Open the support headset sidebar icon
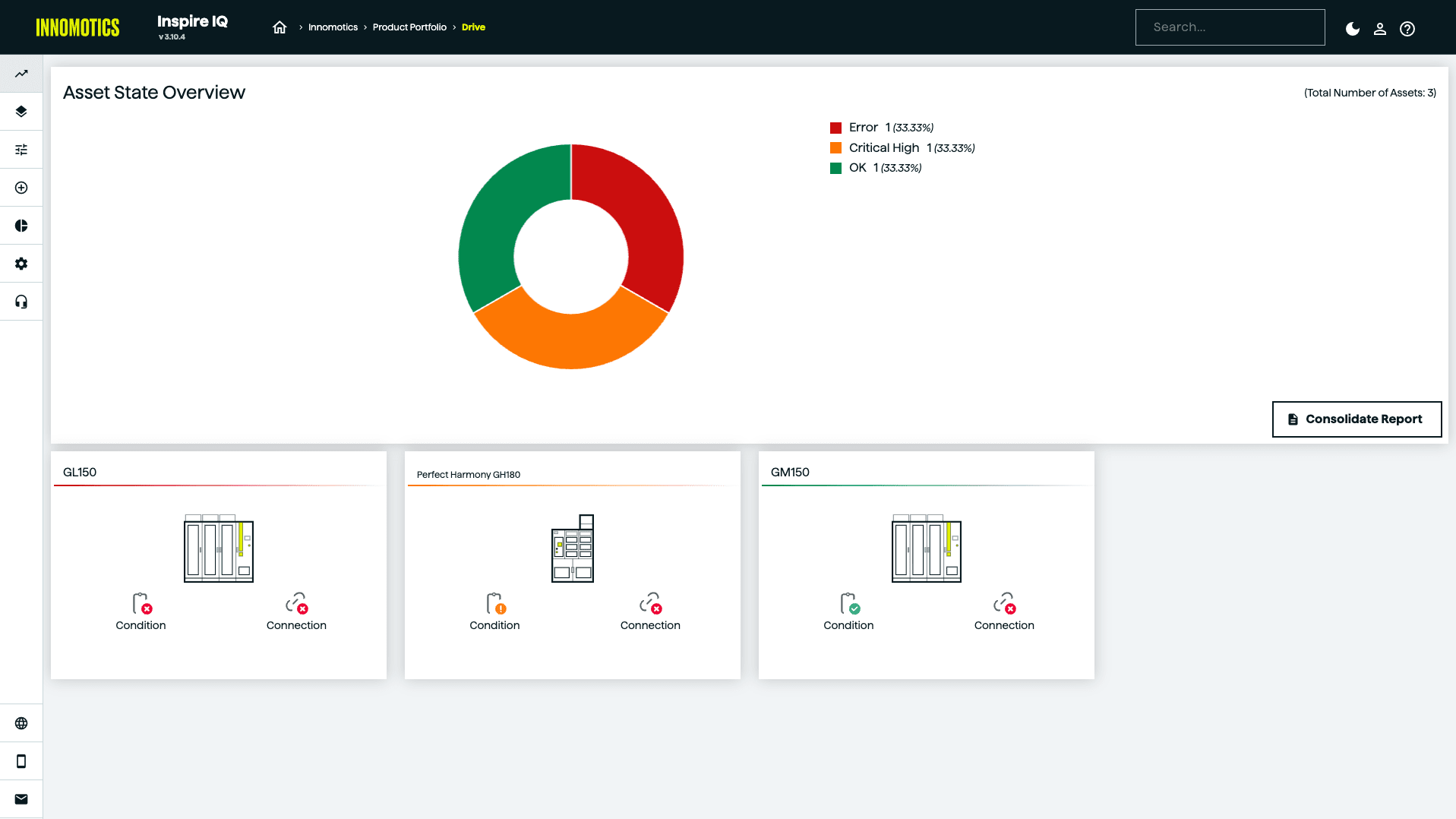 21,302
